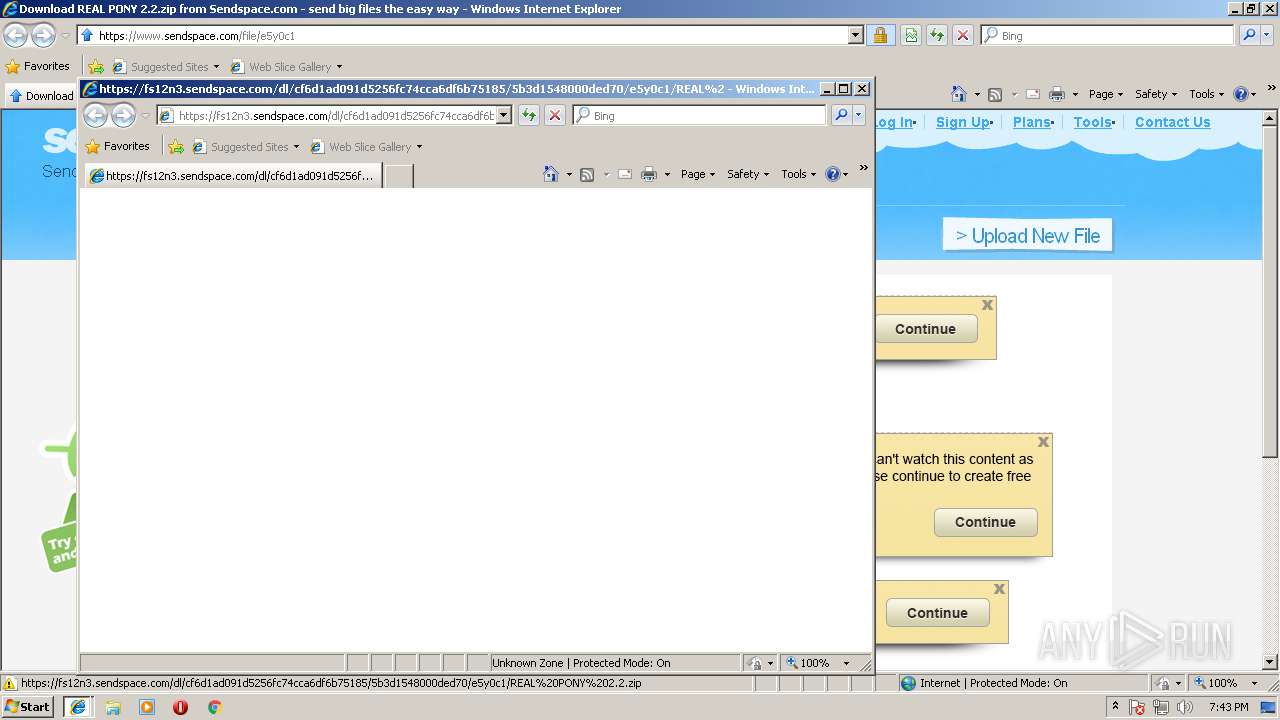Click Refresh icon in main window address bar
Image resolution: width=1280 pixels, height=720 pixels.
coord(936,35)
